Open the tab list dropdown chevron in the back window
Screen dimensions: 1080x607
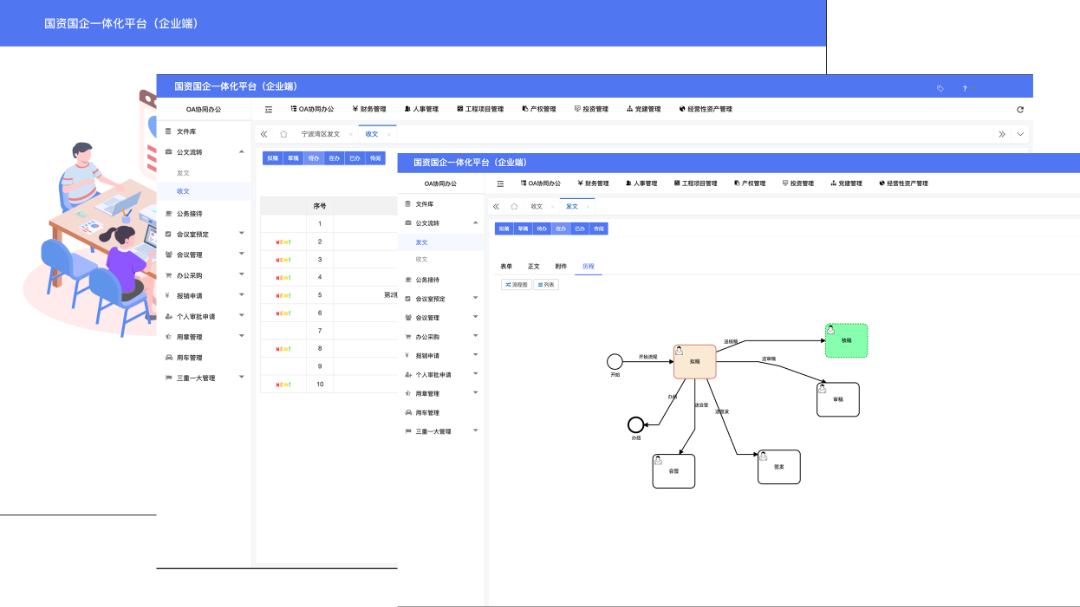coord(1020,134)
